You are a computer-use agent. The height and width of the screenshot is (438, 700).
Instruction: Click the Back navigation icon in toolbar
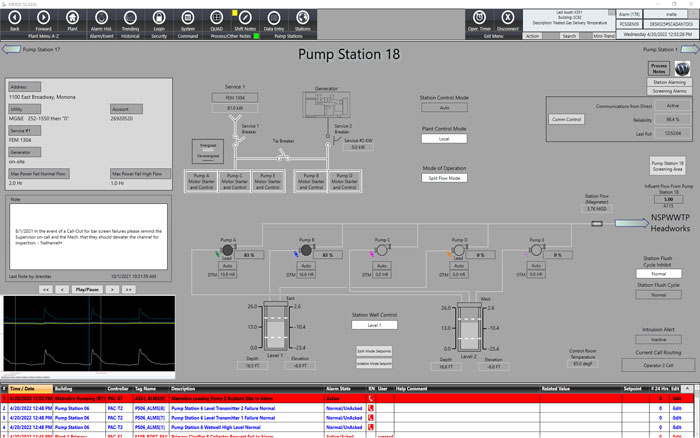click(x=14, y=19)
